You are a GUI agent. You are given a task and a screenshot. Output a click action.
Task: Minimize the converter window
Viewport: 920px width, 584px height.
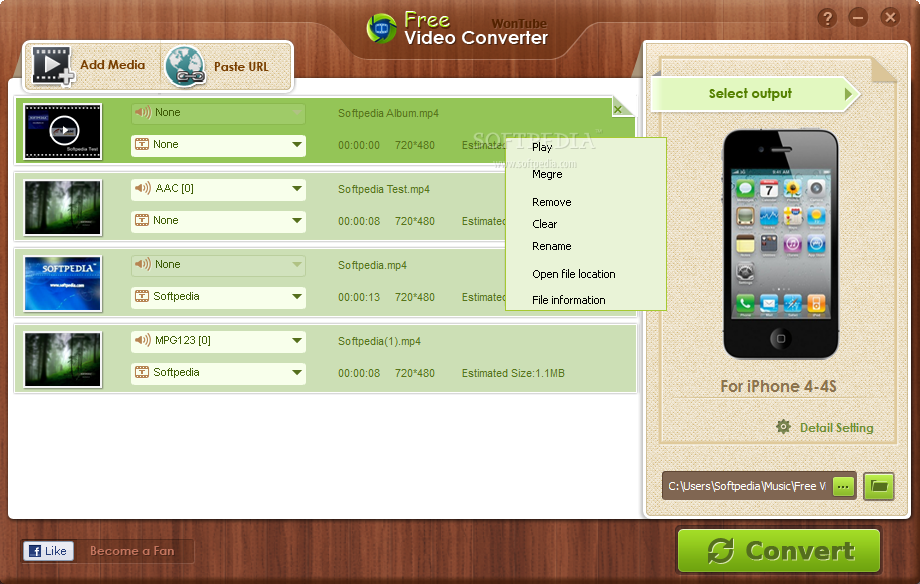[x=858, y=18]
